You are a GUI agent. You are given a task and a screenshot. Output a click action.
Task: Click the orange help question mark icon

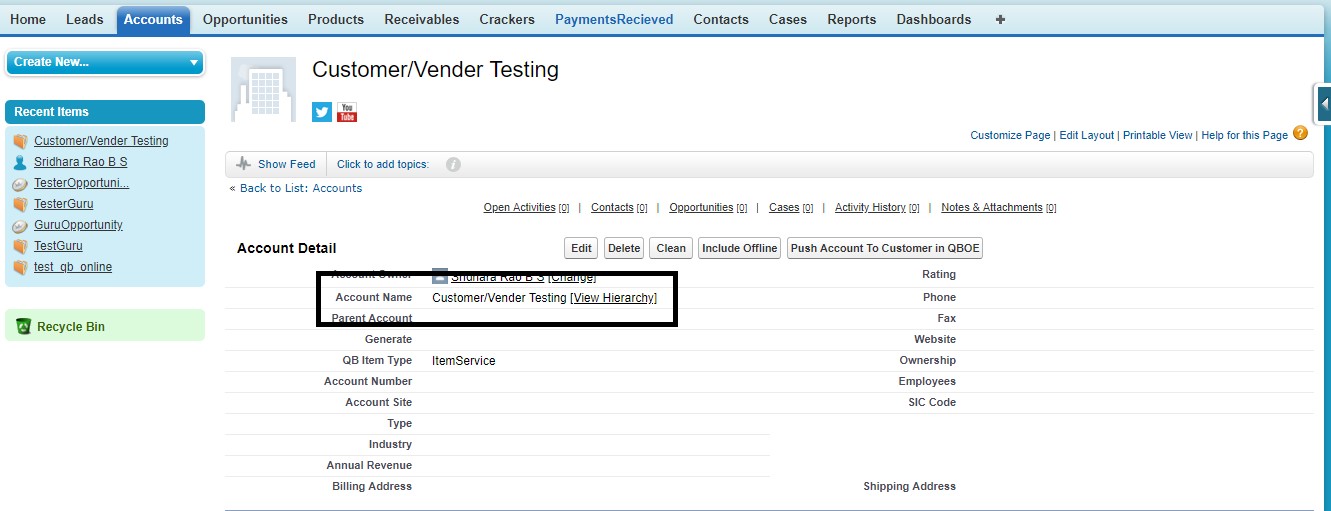coord(1300,133)
